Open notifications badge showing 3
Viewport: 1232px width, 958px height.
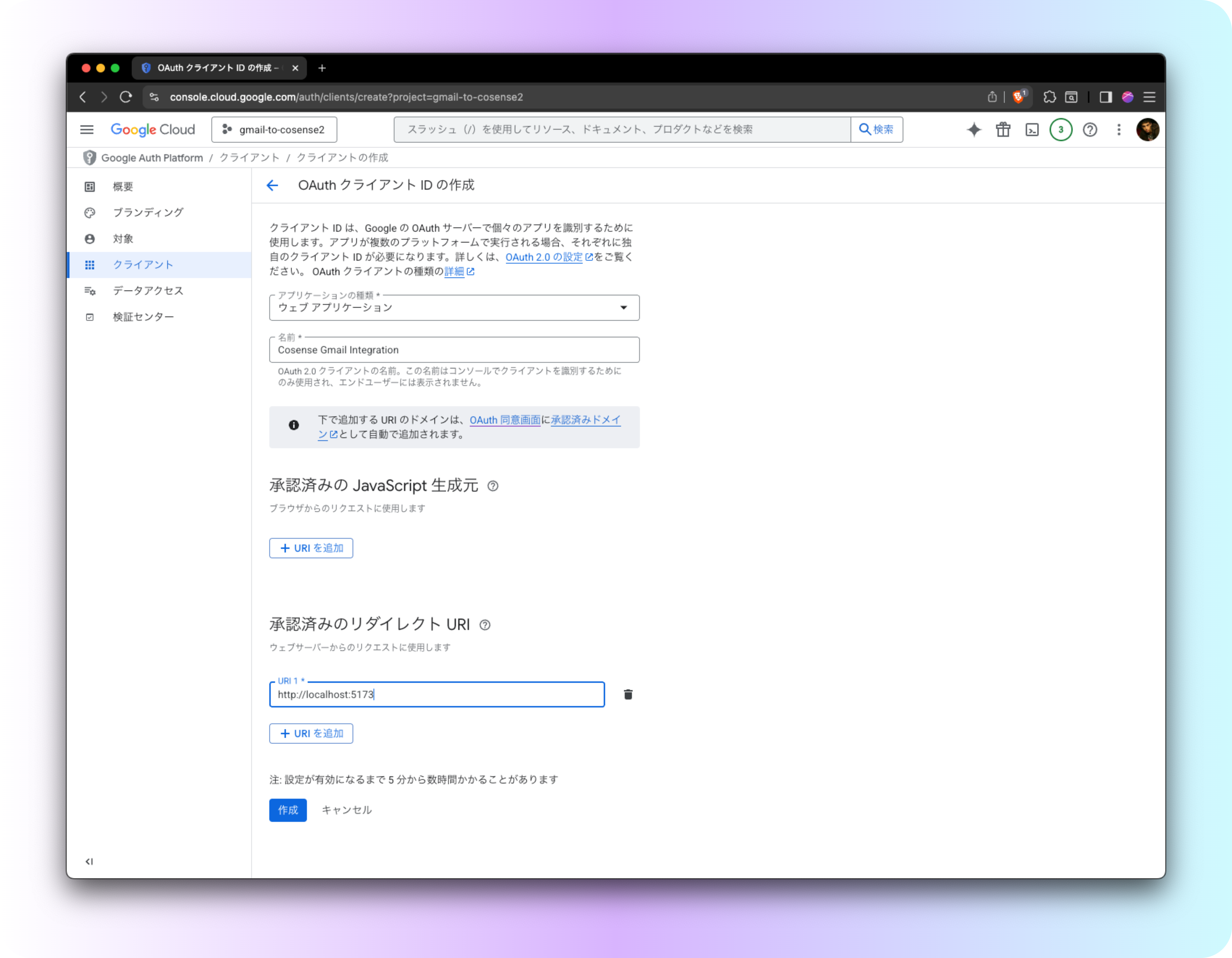pyautogui.click(x=1061, y=130)
